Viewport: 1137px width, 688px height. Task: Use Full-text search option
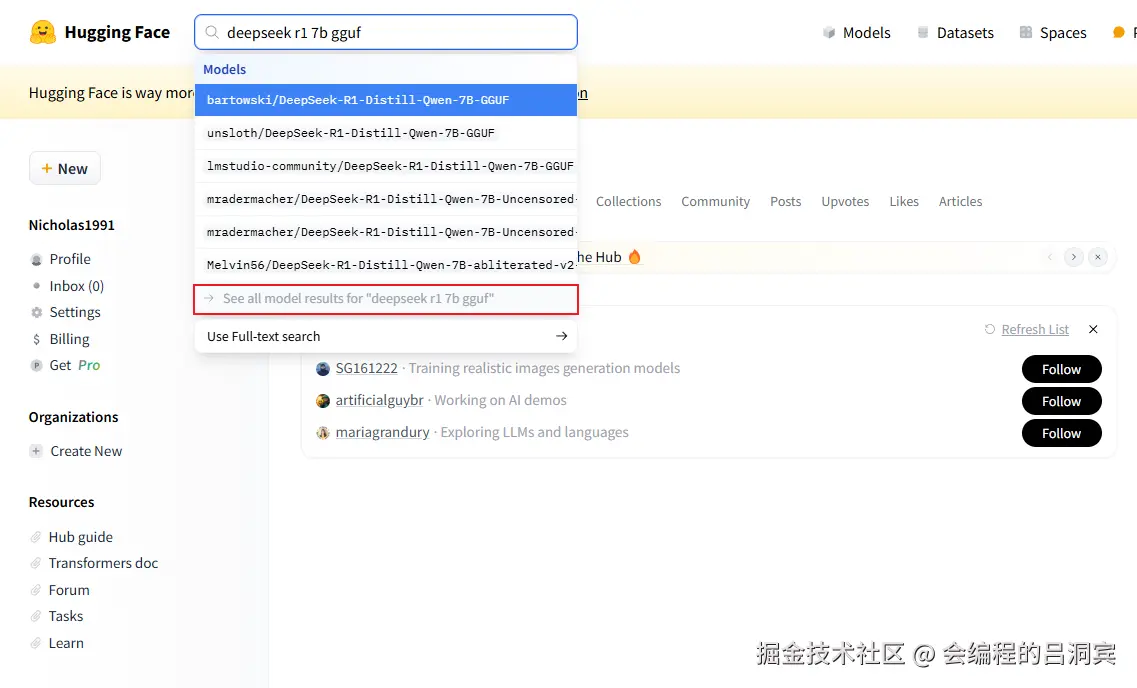[386, 336]
